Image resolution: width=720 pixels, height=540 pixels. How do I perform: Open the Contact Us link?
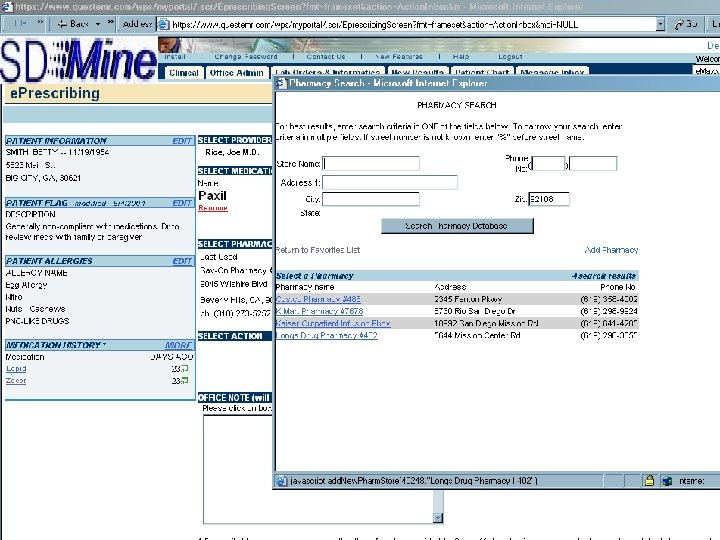(x=326, y=56)
